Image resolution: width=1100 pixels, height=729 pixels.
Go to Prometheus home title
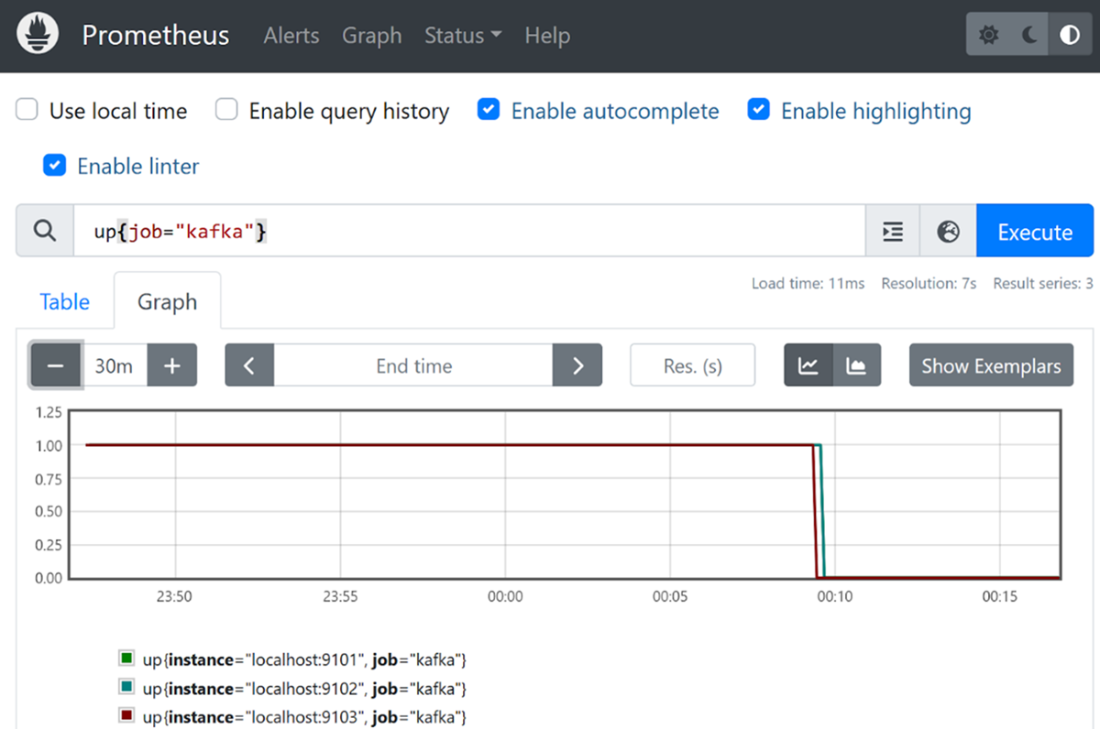pos(155,35)
